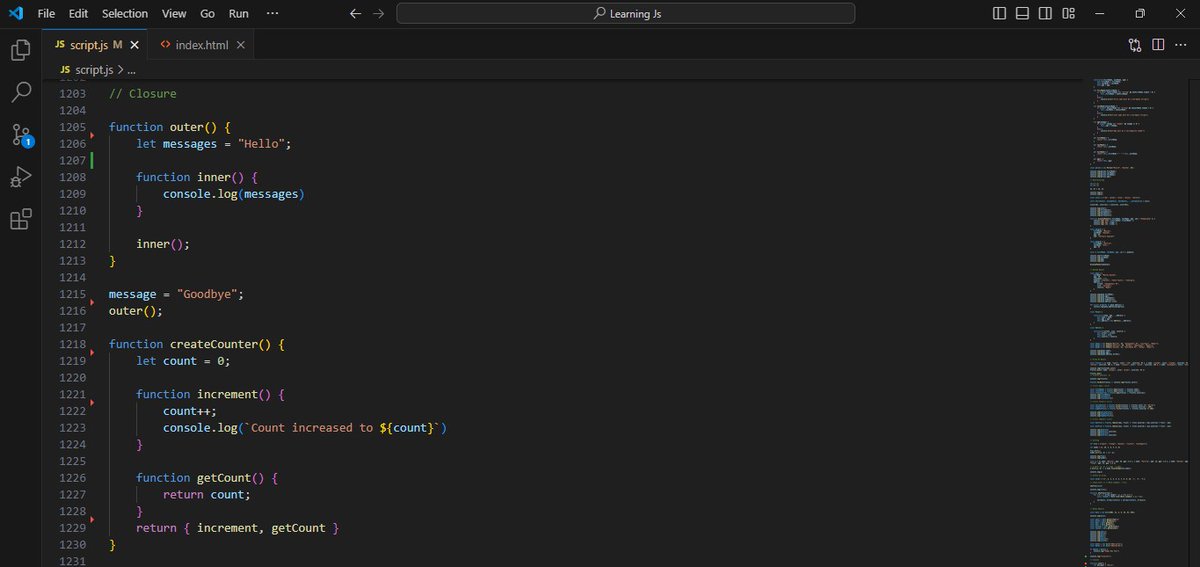Click the git deleted-lines marker beside line 1229
The width and height of the screenshot is (1200, 567).
point(92,519)
